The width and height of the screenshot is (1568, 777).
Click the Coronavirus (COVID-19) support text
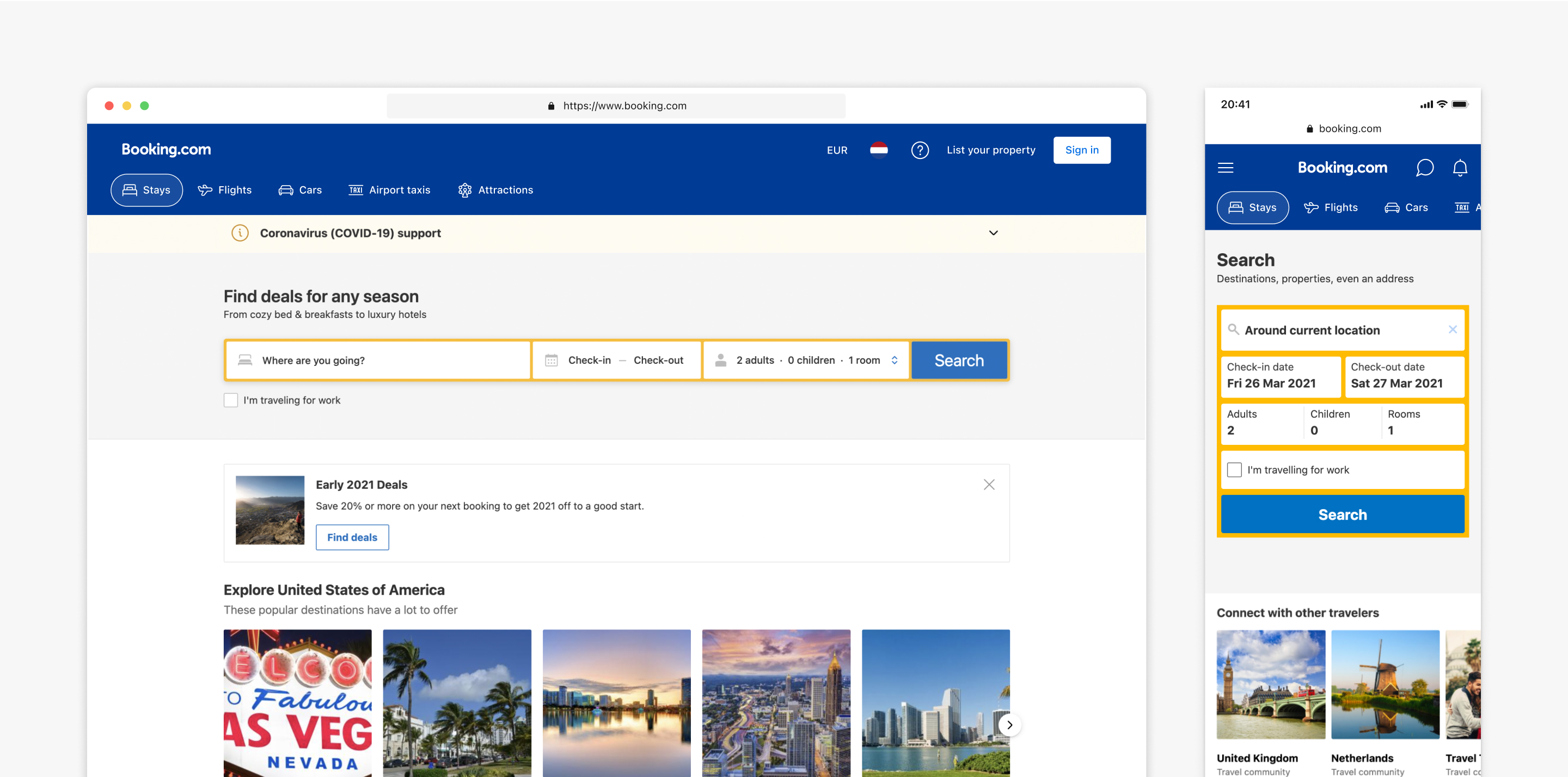[350, 233]
